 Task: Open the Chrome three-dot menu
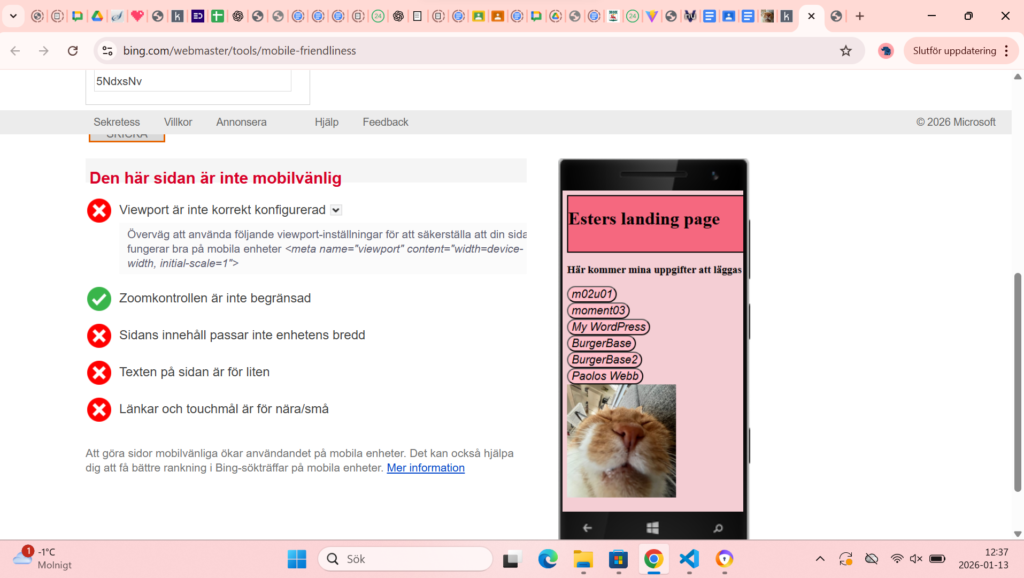pyautogui.click(x=1006, y=51)
